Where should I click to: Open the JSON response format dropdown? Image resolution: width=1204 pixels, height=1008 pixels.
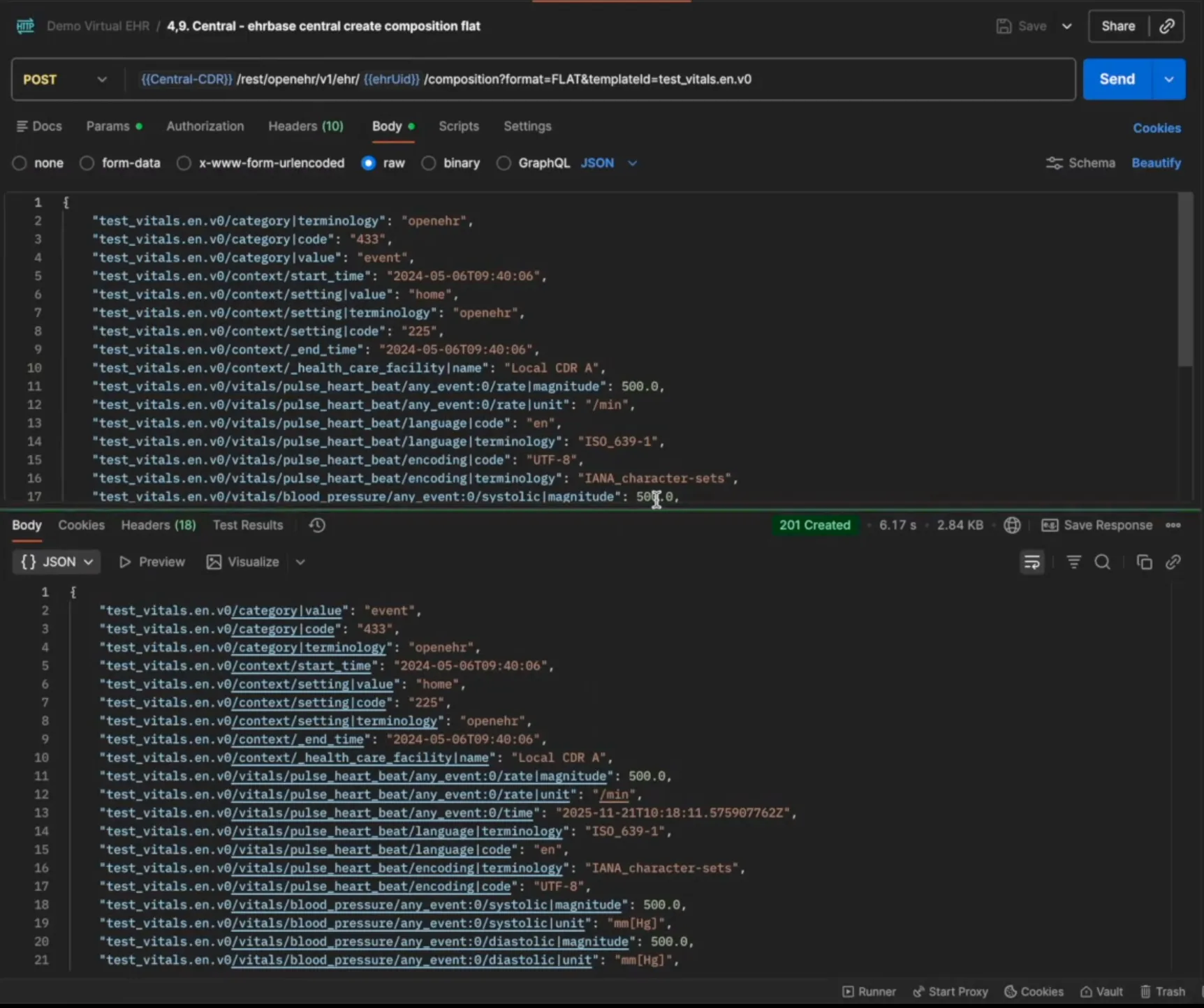click(x=57, y=563)
